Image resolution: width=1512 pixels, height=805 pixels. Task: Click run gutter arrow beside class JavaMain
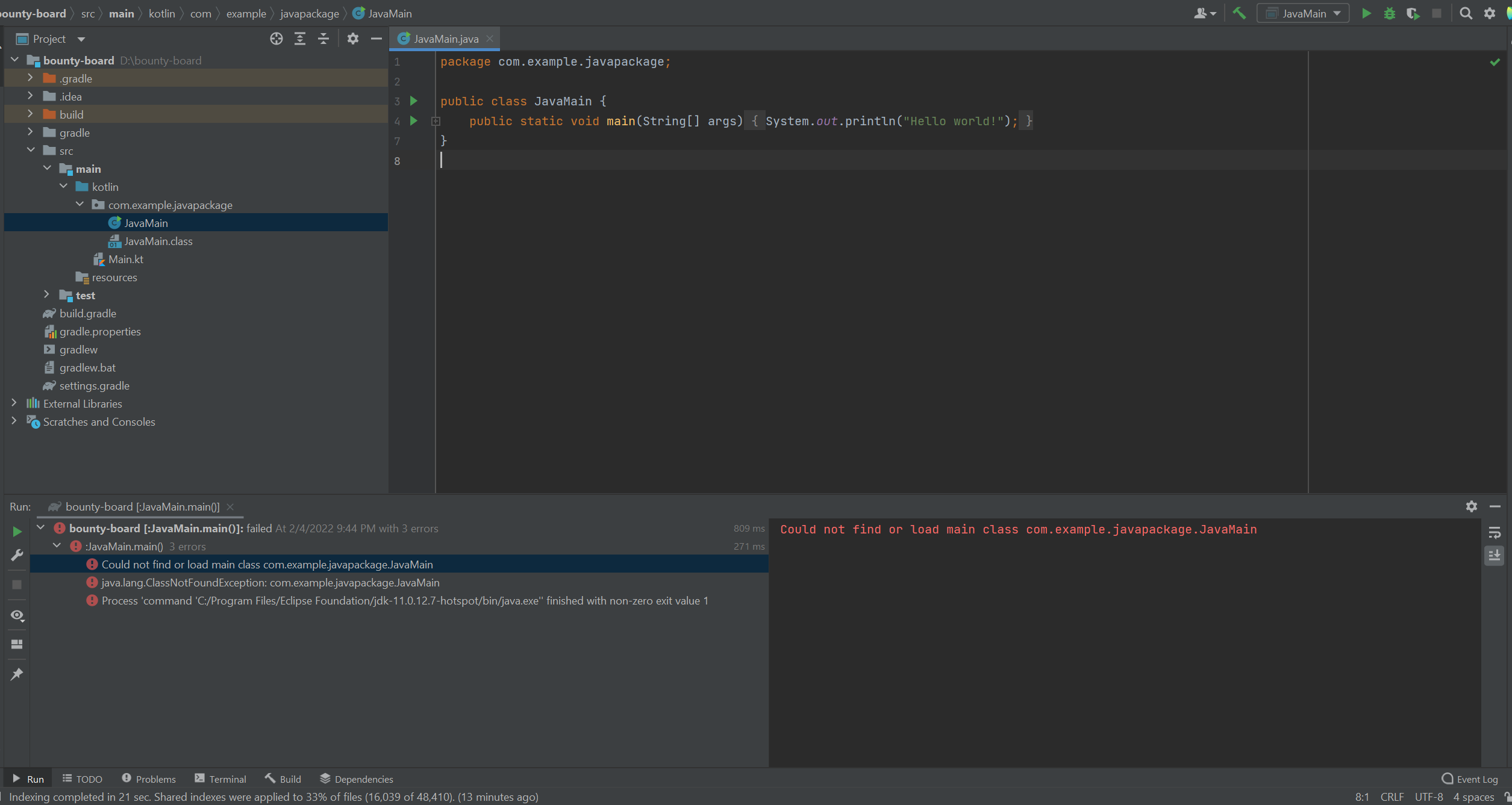414,101
